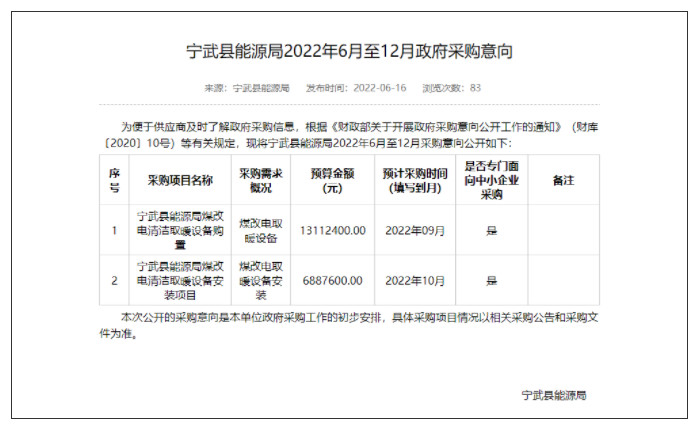Click the purchase time 2022年09月

click(x=415, y=231)
